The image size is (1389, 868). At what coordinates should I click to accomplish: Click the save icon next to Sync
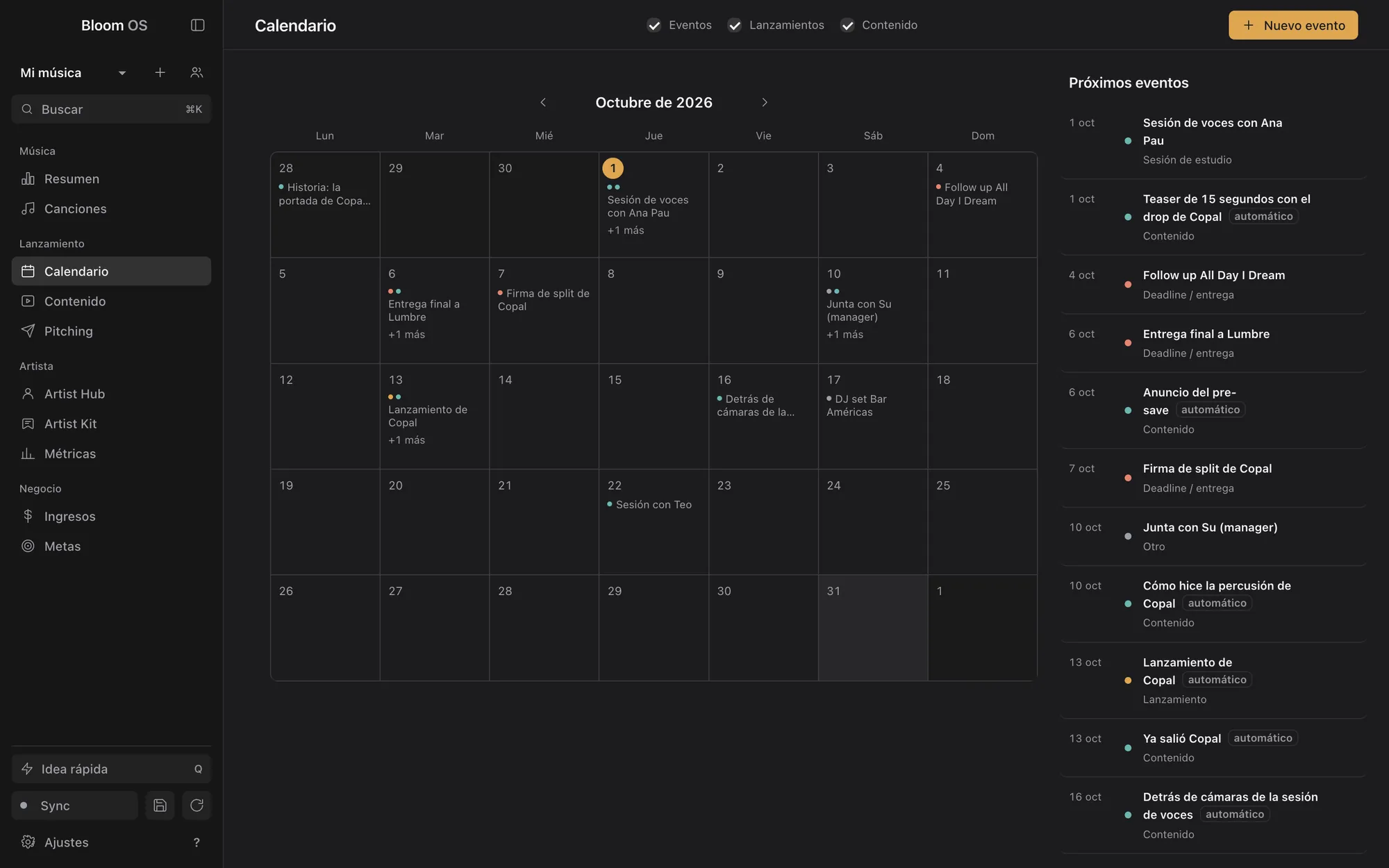point(160,806)
